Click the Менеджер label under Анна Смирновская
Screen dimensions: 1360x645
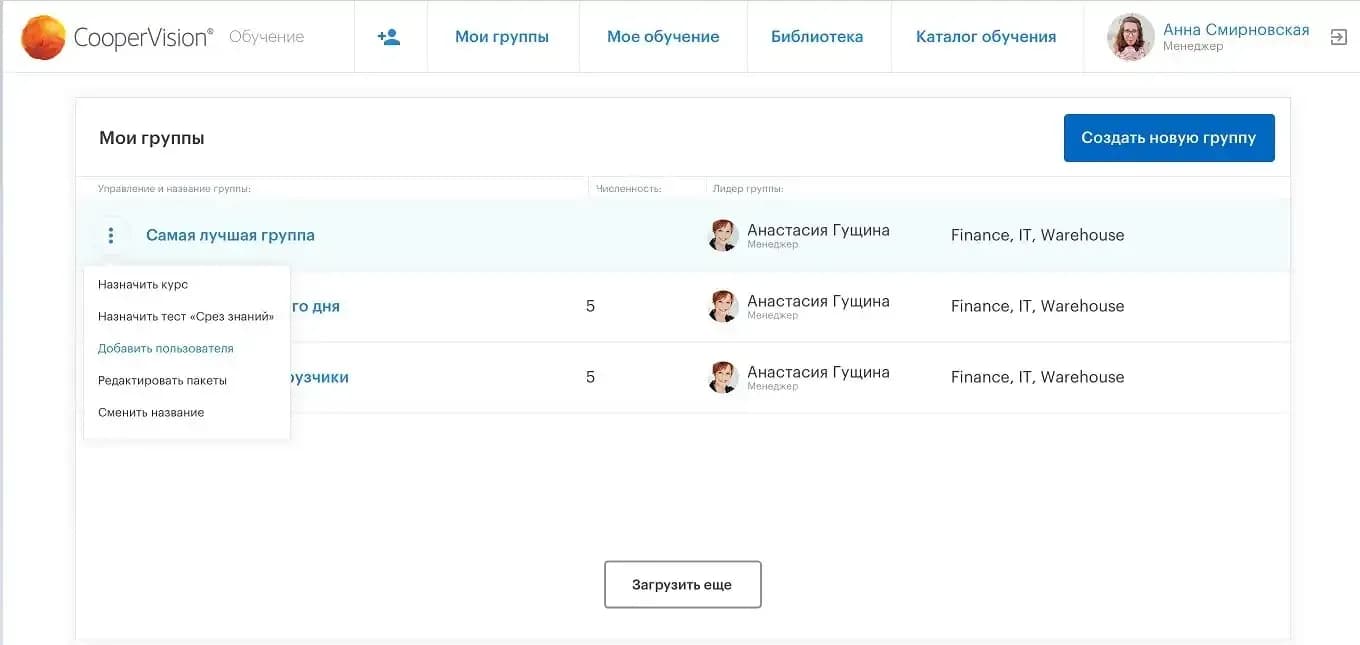[1193, 46]
